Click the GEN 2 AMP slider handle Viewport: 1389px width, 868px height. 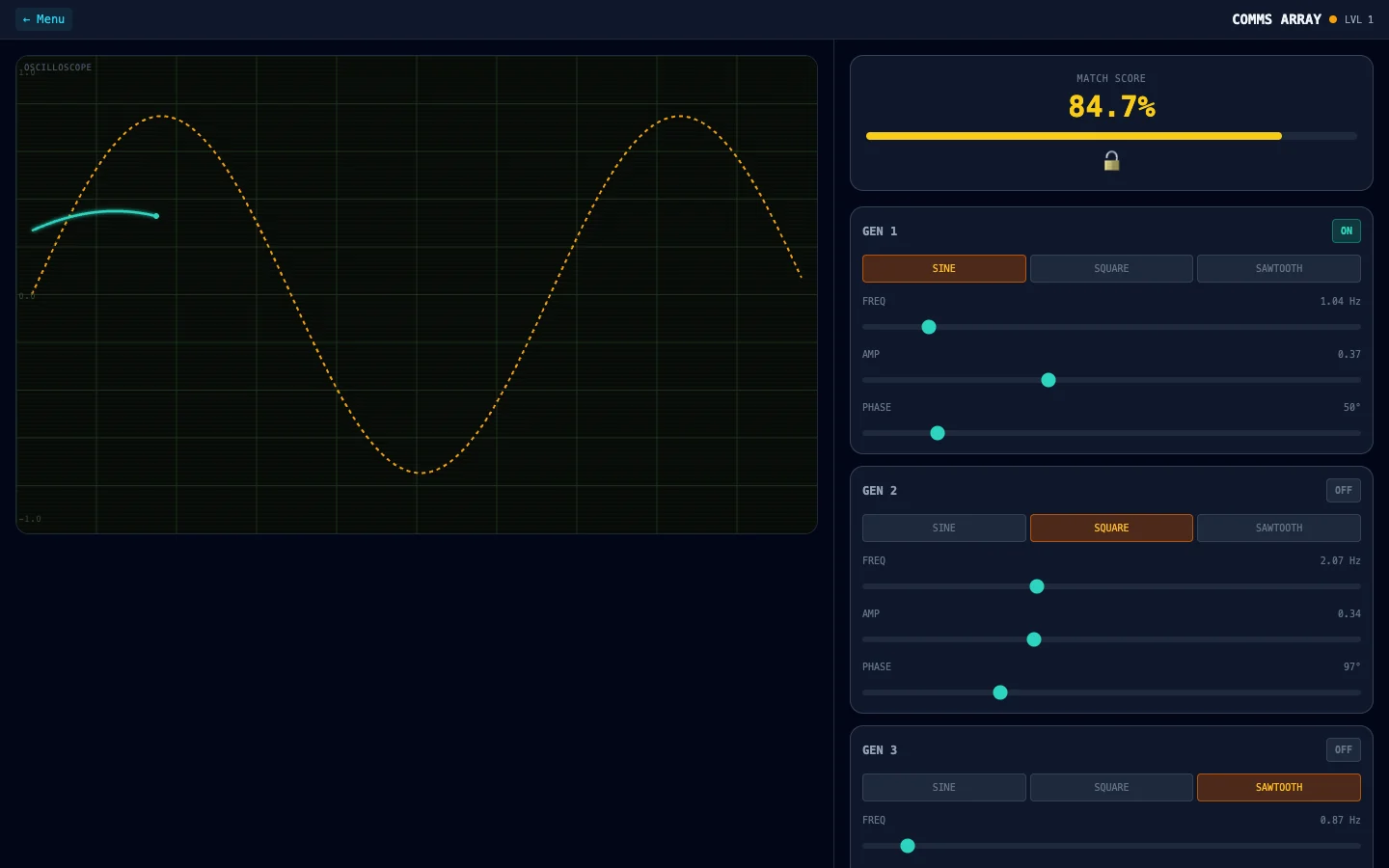[x=1034, y=639]
